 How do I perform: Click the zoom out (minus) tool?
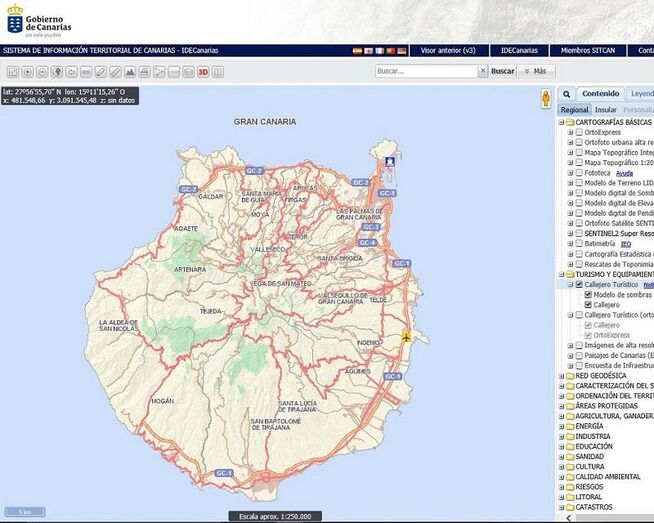pos(42,72)
